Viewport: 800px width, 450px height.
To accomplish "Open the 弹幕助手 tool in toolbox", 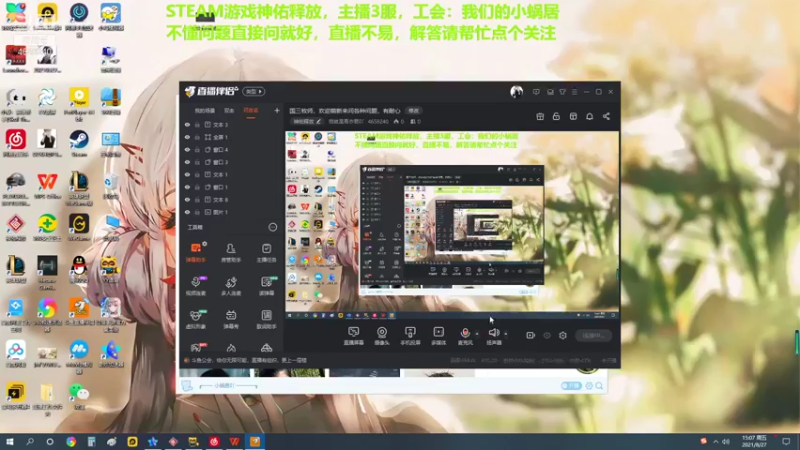I will [x=196, y=253].
